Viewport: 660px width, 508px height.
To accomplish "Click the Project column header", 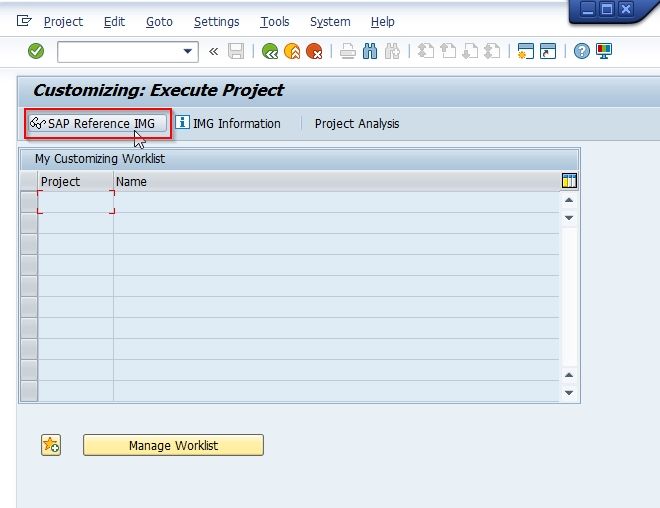I will click(76, 181).
